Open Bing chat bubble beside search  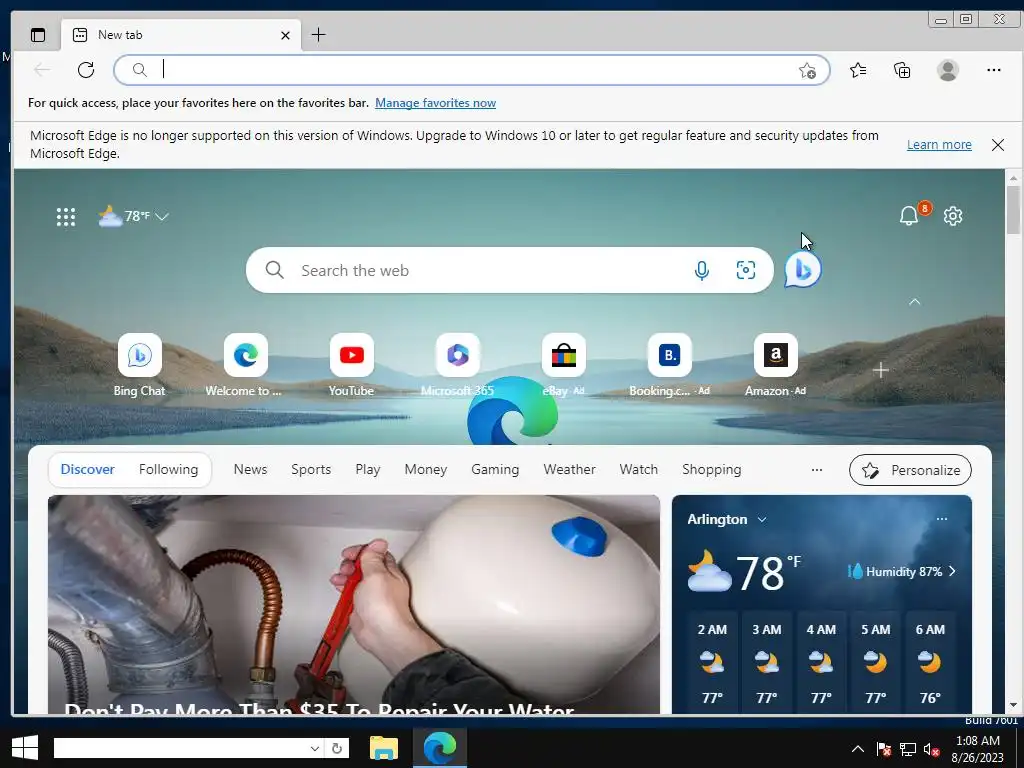tap(803, 270)
